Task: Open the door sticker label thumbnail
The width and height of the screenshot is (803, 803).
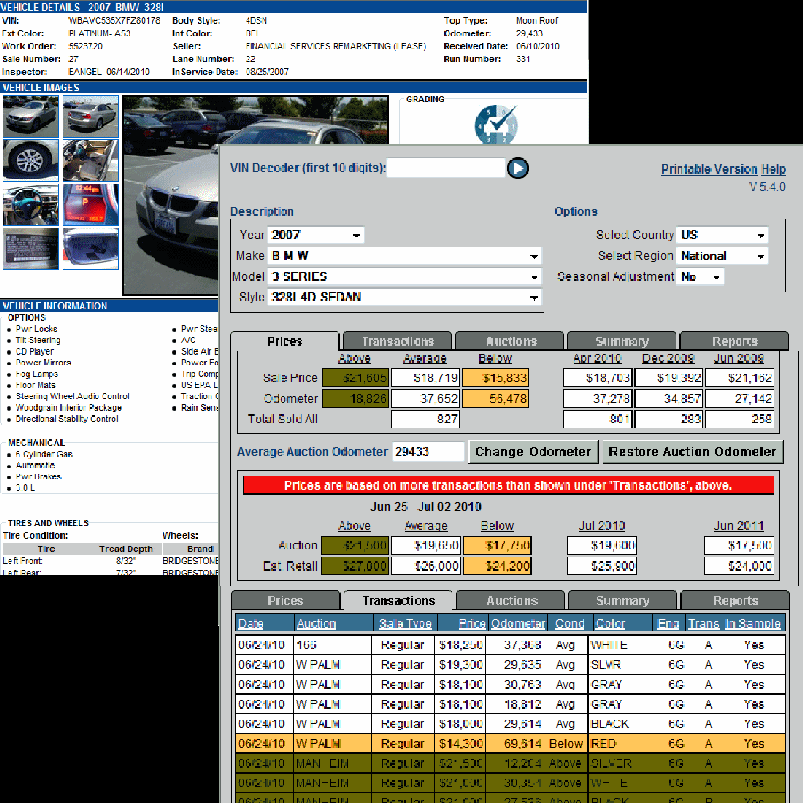Action: tap(31, 249)
